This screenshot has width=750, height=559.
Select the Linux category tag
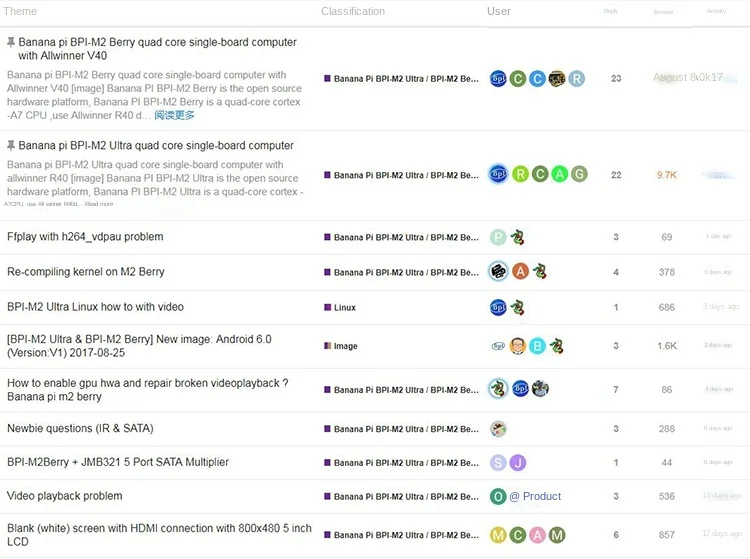(x=340, y=307)
